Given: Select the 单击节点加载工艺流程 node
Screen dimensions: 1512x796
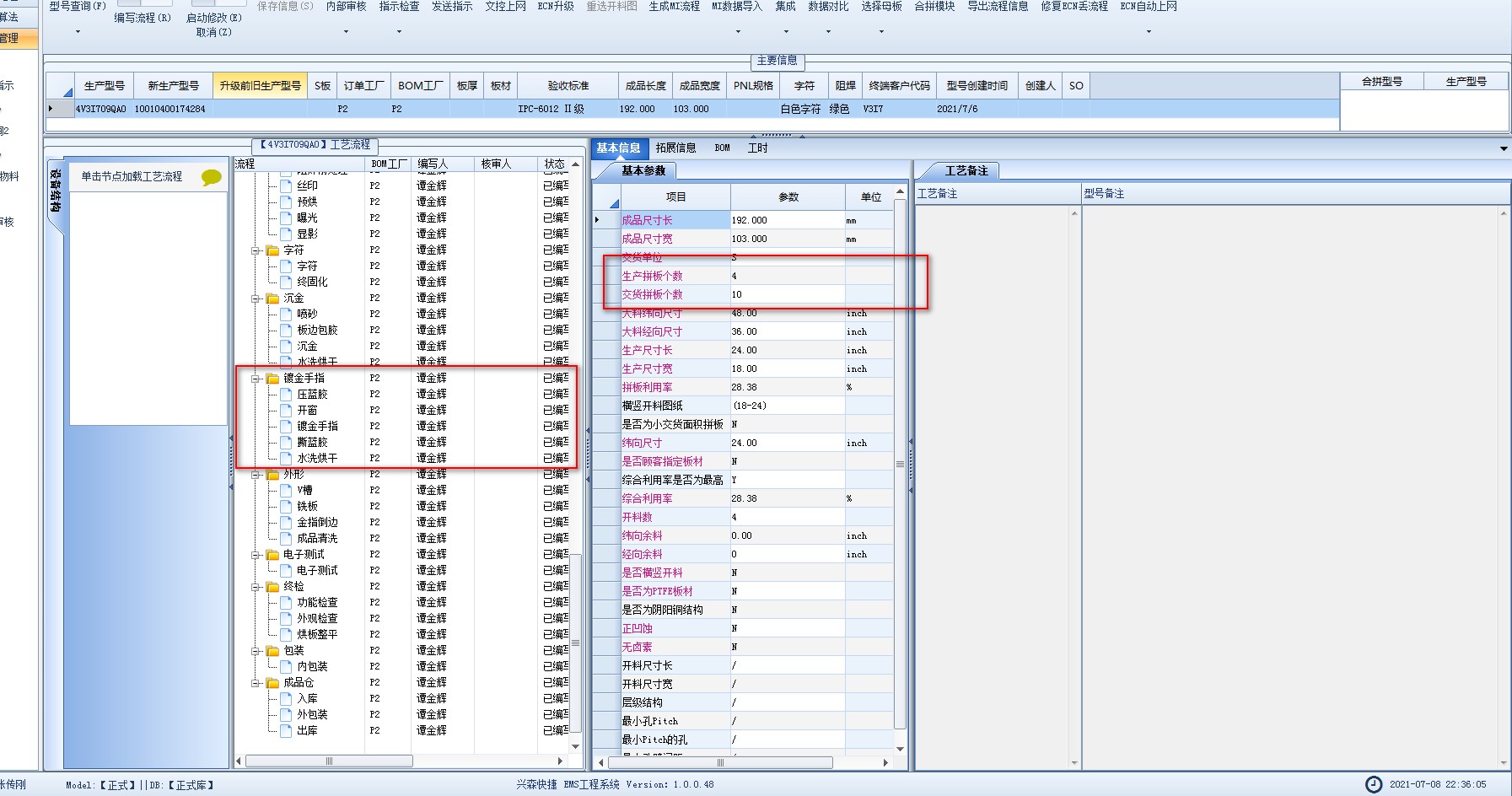Looking at the screenshot, I should 132,177.
